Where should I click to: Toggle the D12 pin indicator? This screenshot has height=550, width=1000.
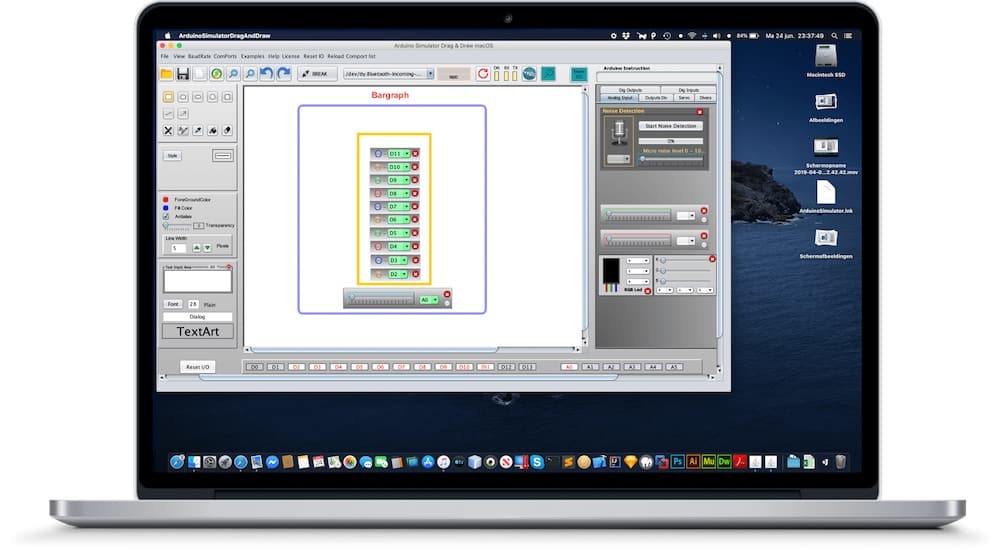click(506, 367)
